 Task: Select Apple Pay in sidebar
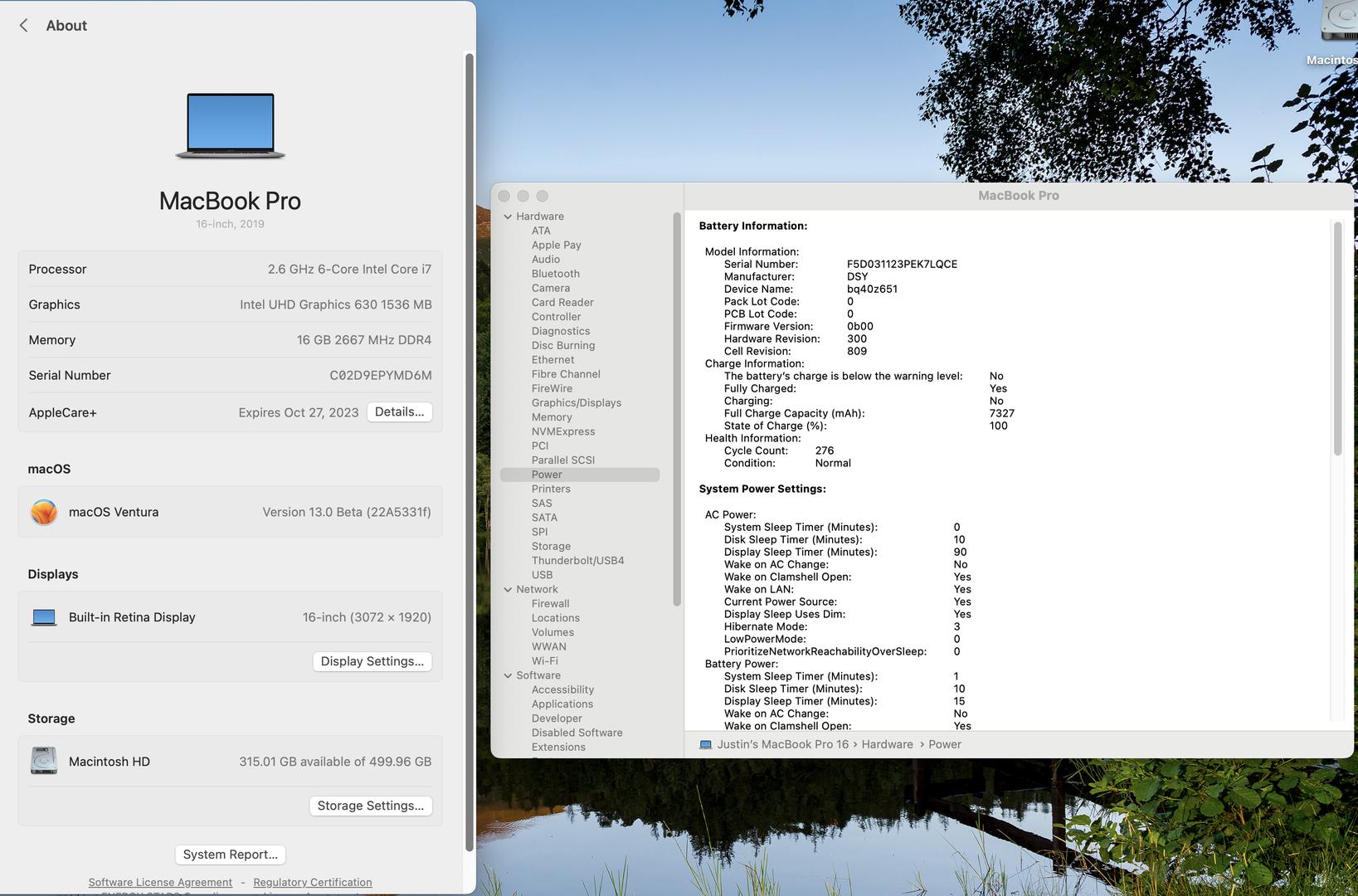[556, 245]
